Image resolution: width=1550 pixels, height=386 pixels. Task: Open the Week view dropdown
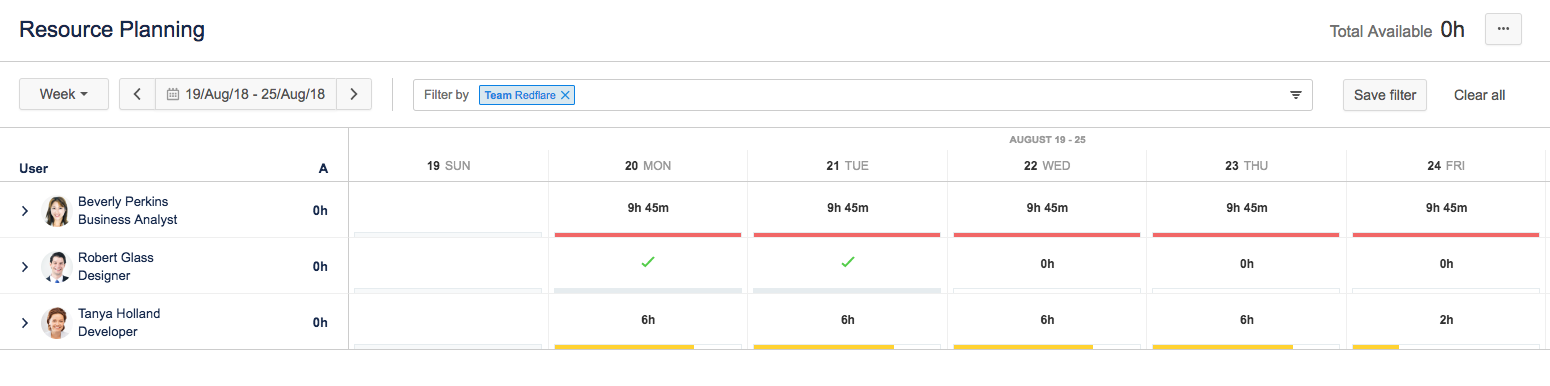click(64, 94)
